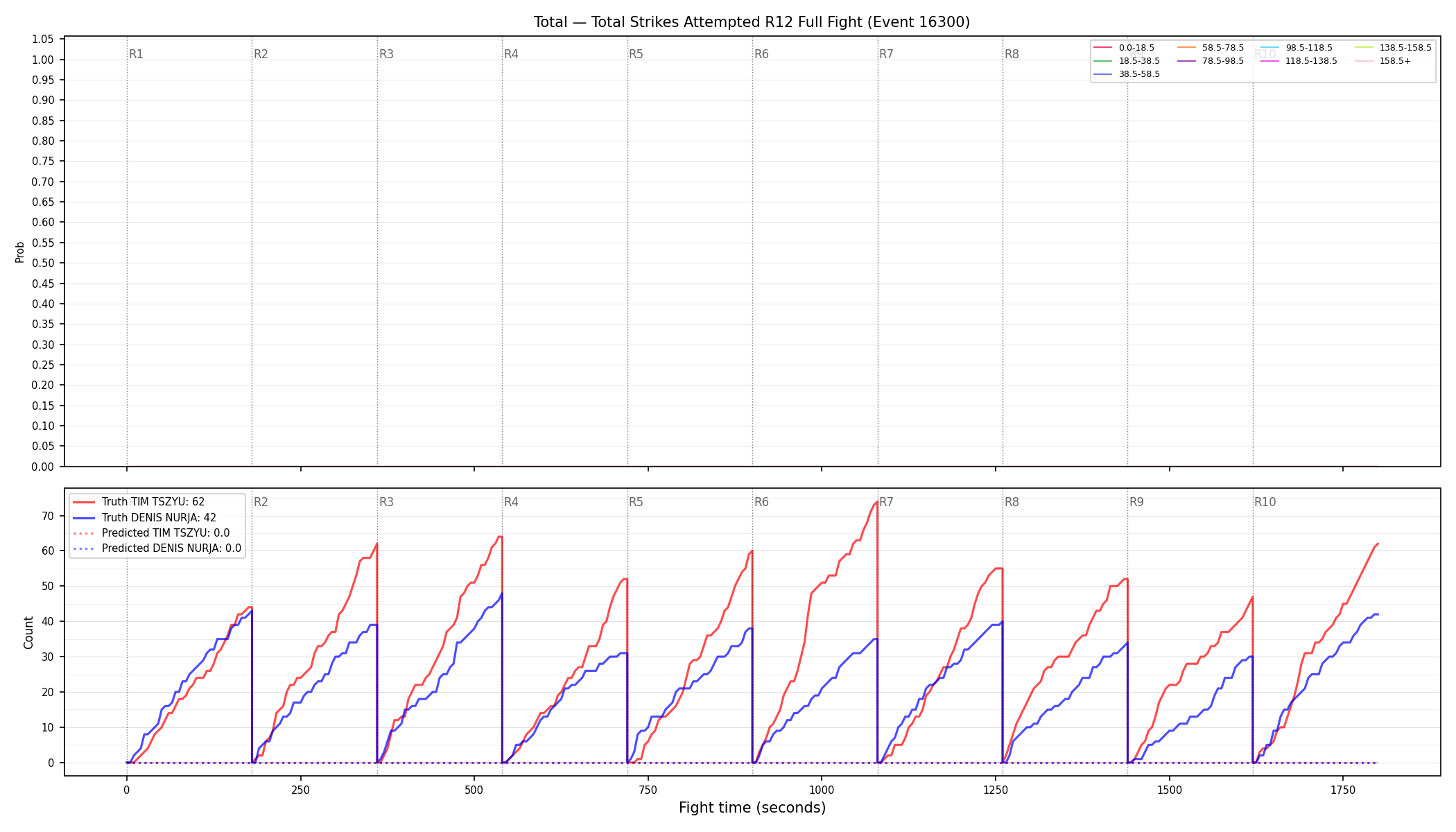The width and height of the screenshot is (1456, 832).
Task: Click the R10 round marker in the Count chart
Action: click(x=1265, y=502)
